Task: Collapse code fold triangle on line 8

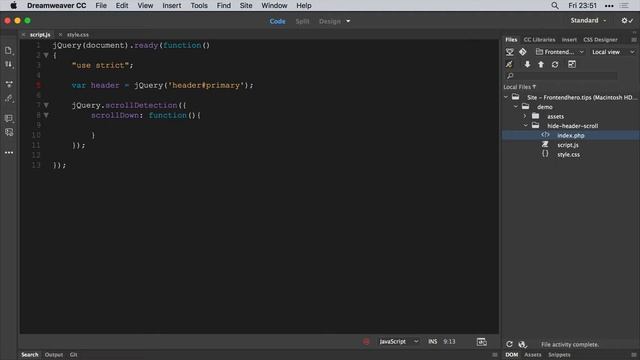Action: point(46,116)
